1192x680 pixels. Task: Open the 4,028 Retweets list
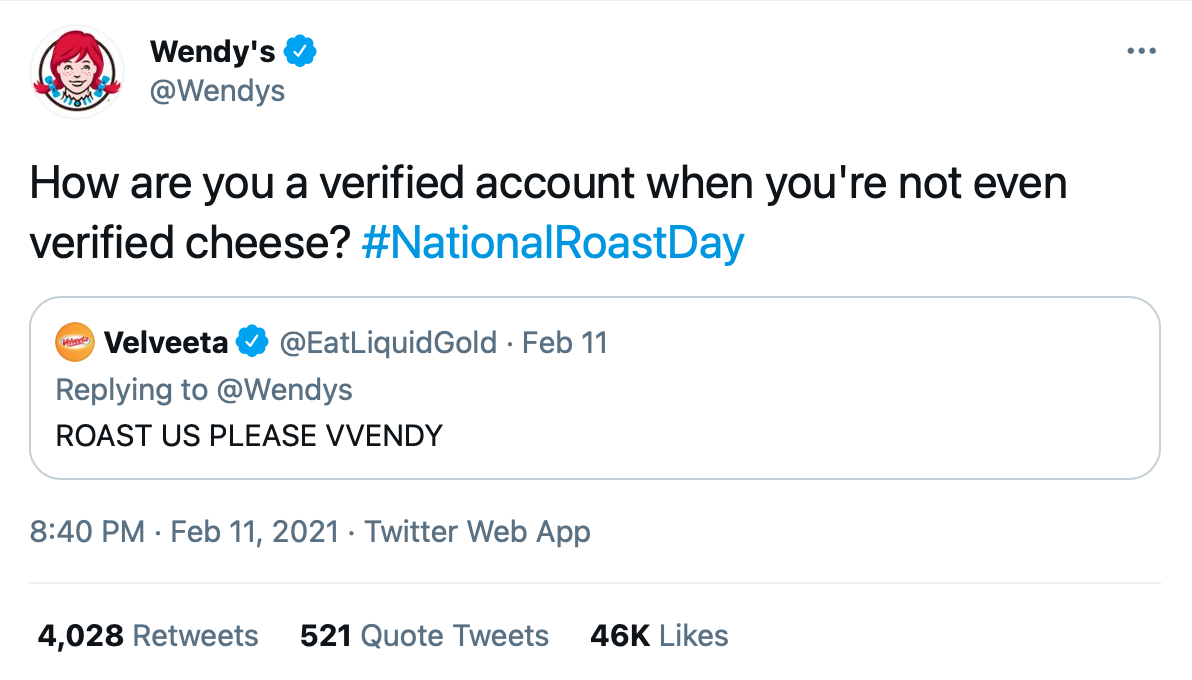[x=148, y=635]
